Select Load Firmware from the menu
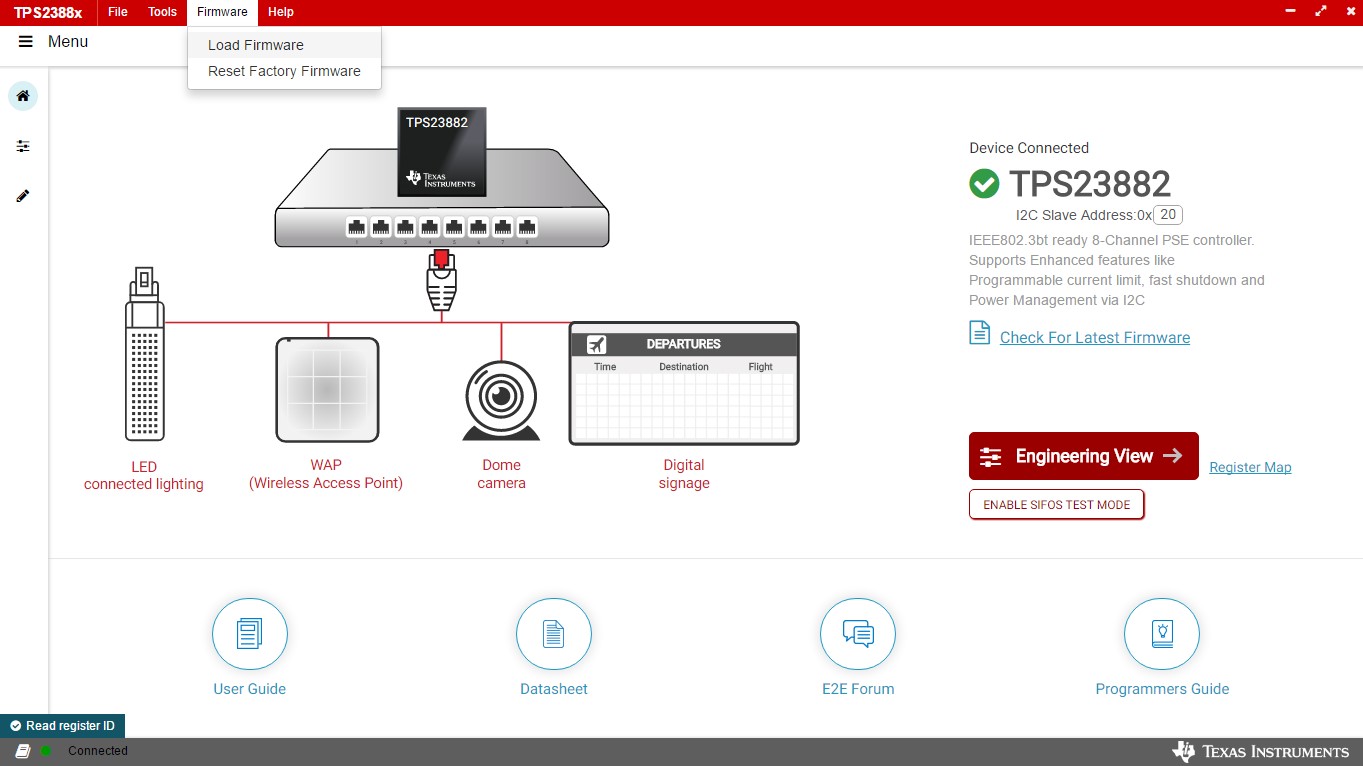This screenshot has width=1363, height=766. [x=256, y=45]
